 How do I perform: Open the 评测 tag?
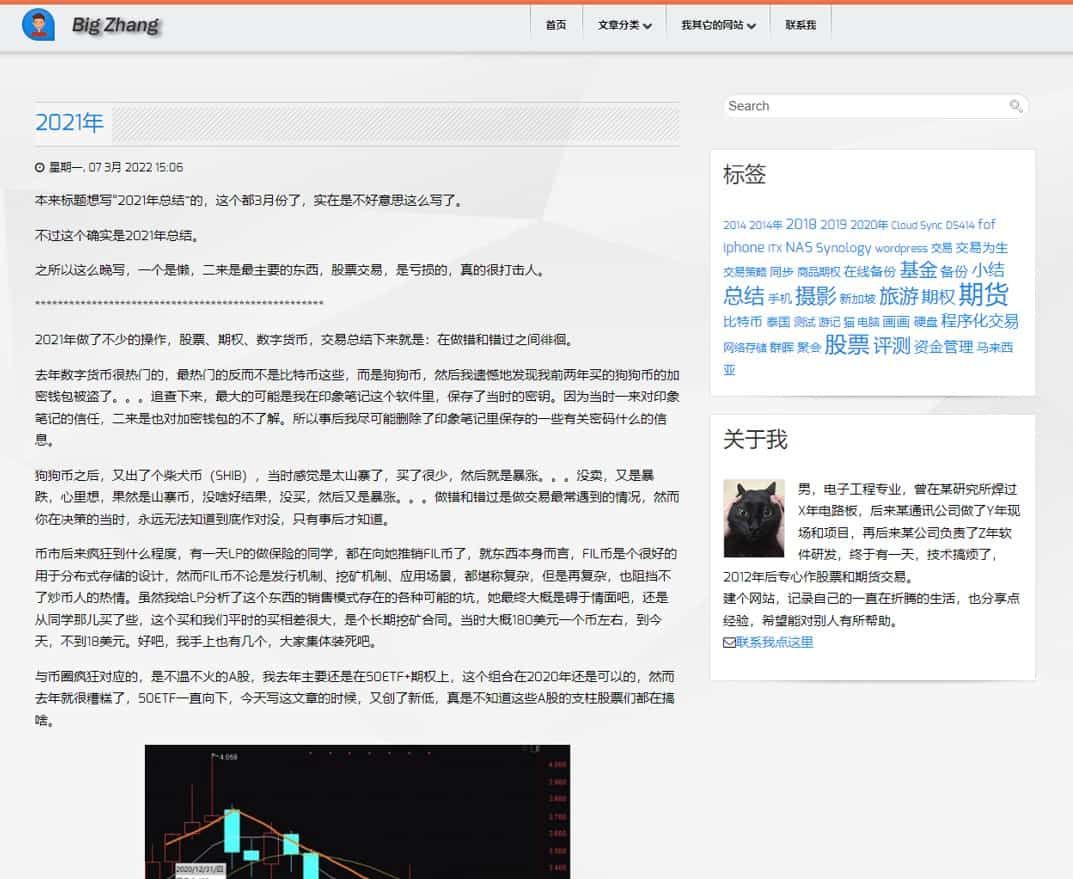pos(892,345)
